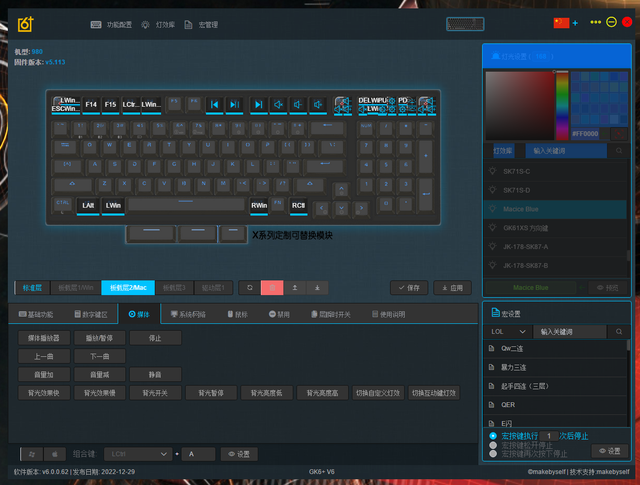The width and height of the screenshot is (640, 485).
Task: Click the Chinese flag language icon
Action: [x=561, y=22]
